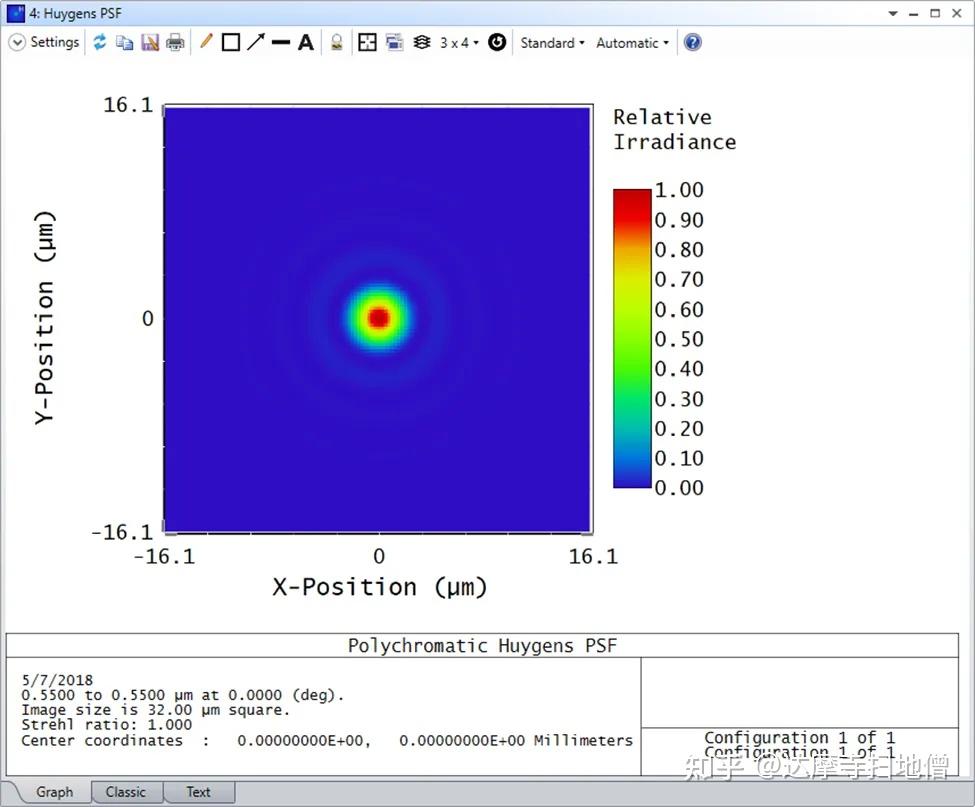Refresh the Huygens PSF analysis
This screenshot has width=975, height=807.
101,42
